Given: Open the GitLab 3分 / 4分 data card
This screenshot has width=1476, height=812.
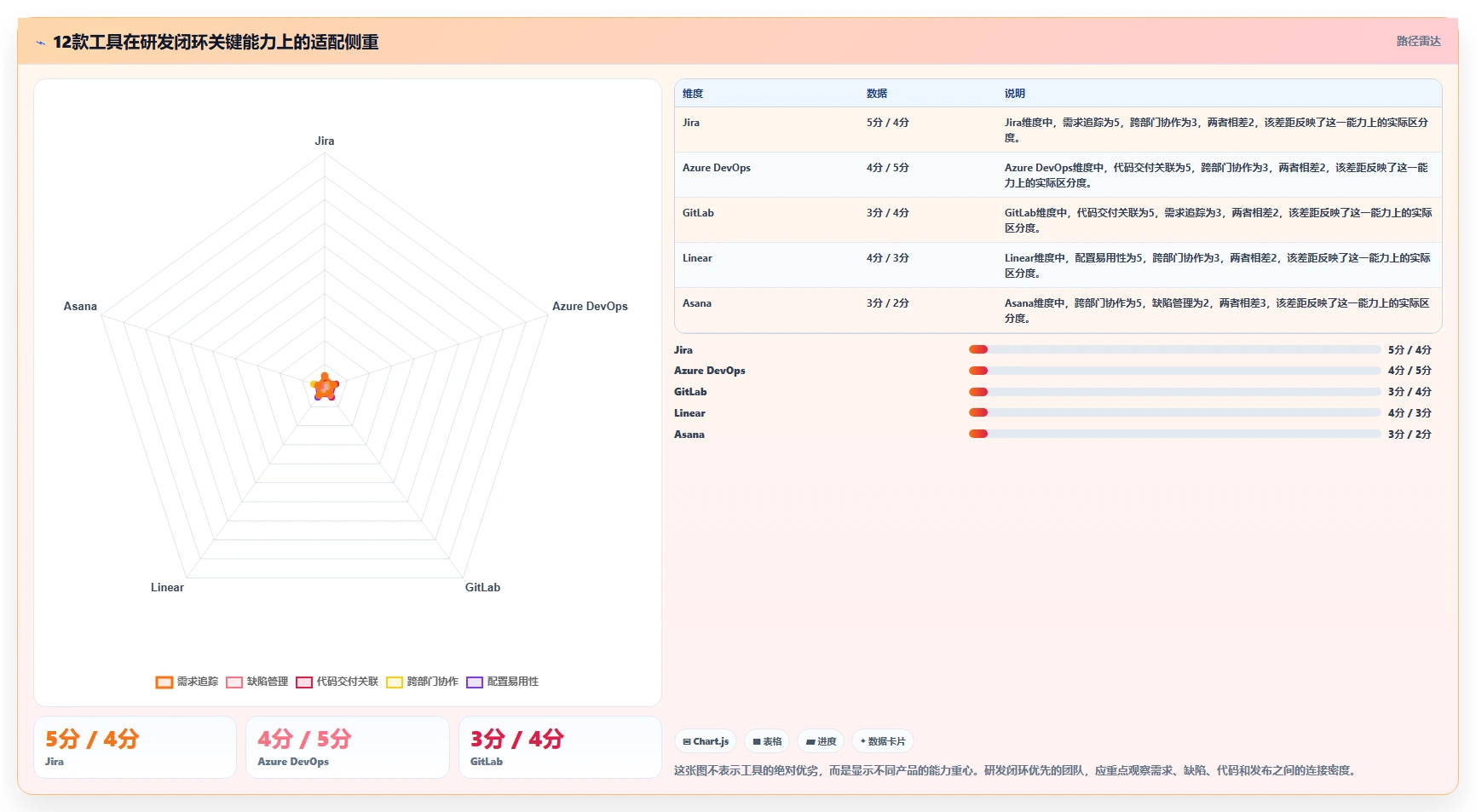Looking at the screenshot, I should coord(560,747).
